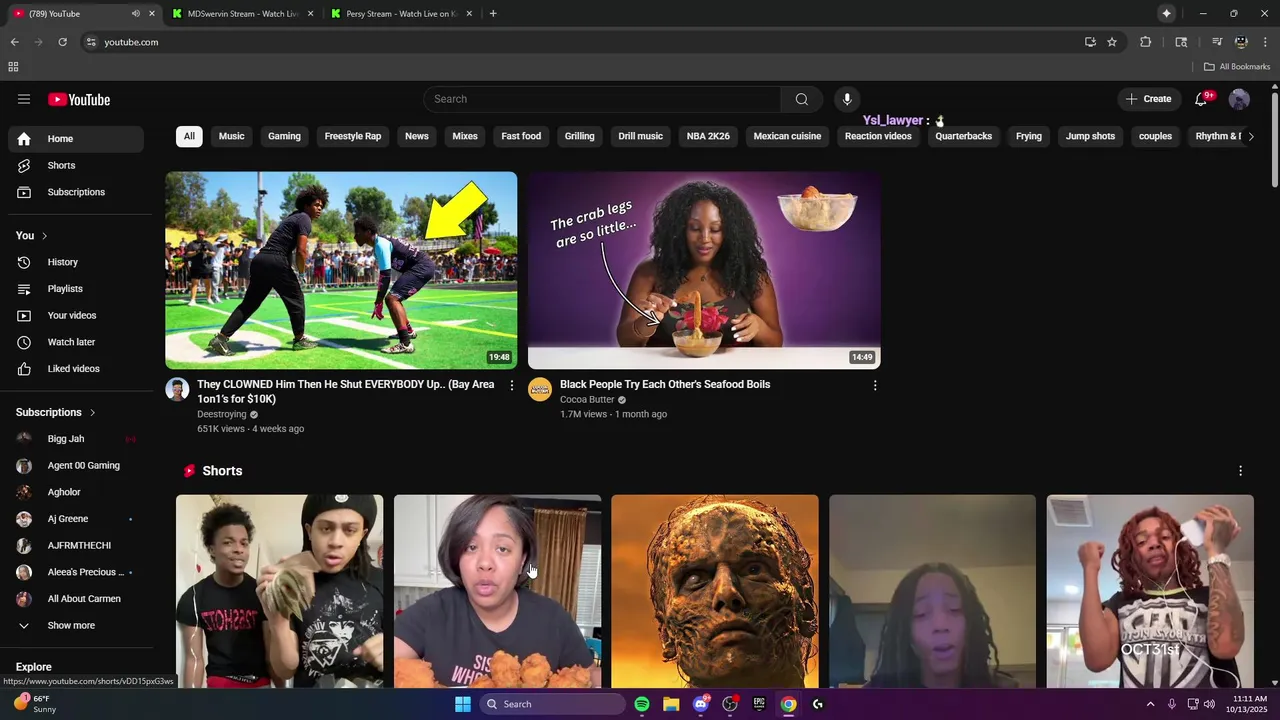The image size is (1280, 720).
Task: Show hidden system tray icons chevron
Action: [x=1150, y=704]
